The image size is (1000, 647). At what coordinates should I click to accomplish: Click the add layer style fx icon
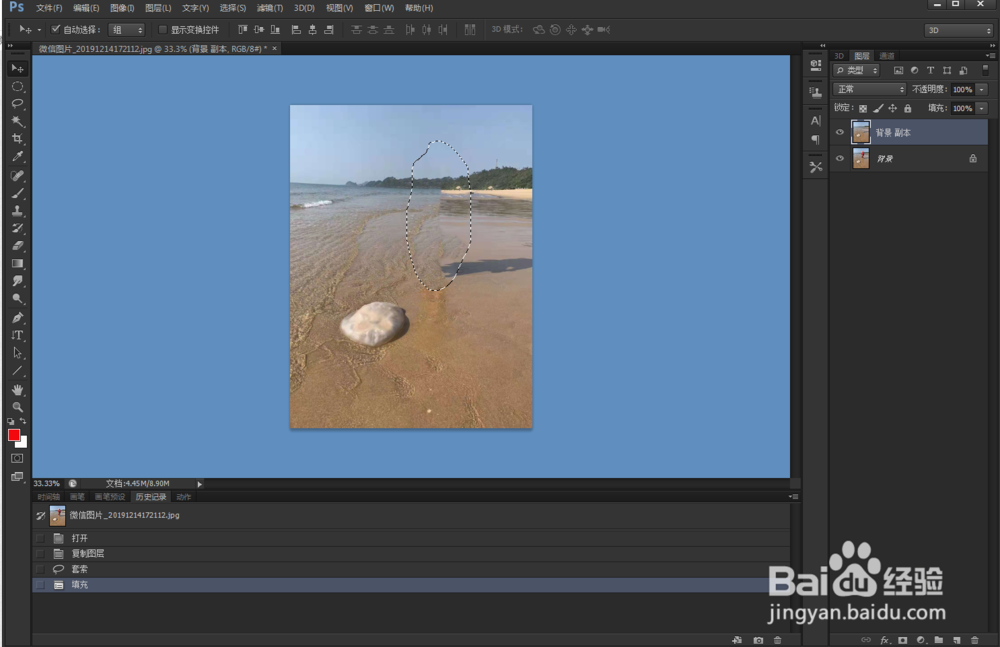coord(885,640)
